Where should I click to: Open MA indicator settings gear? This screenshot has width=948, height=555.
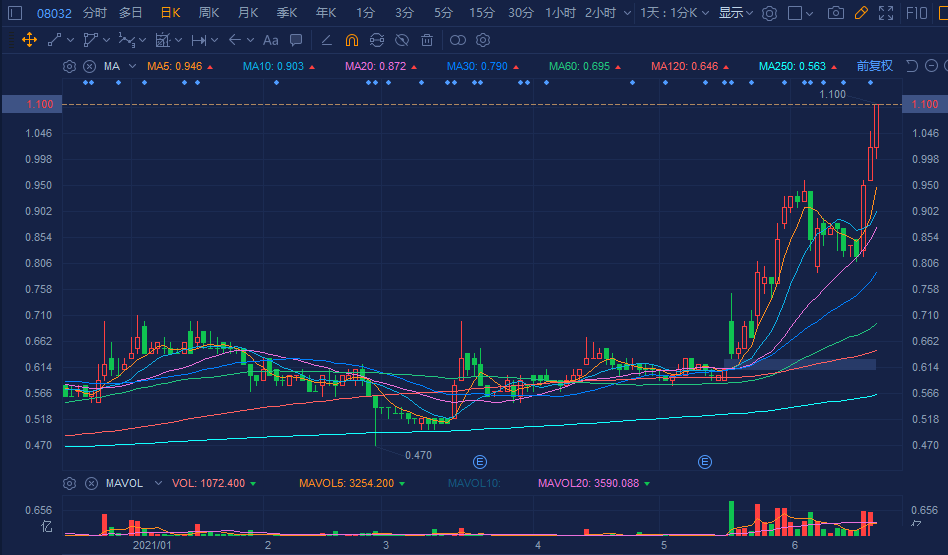click(x=69, y=66)
